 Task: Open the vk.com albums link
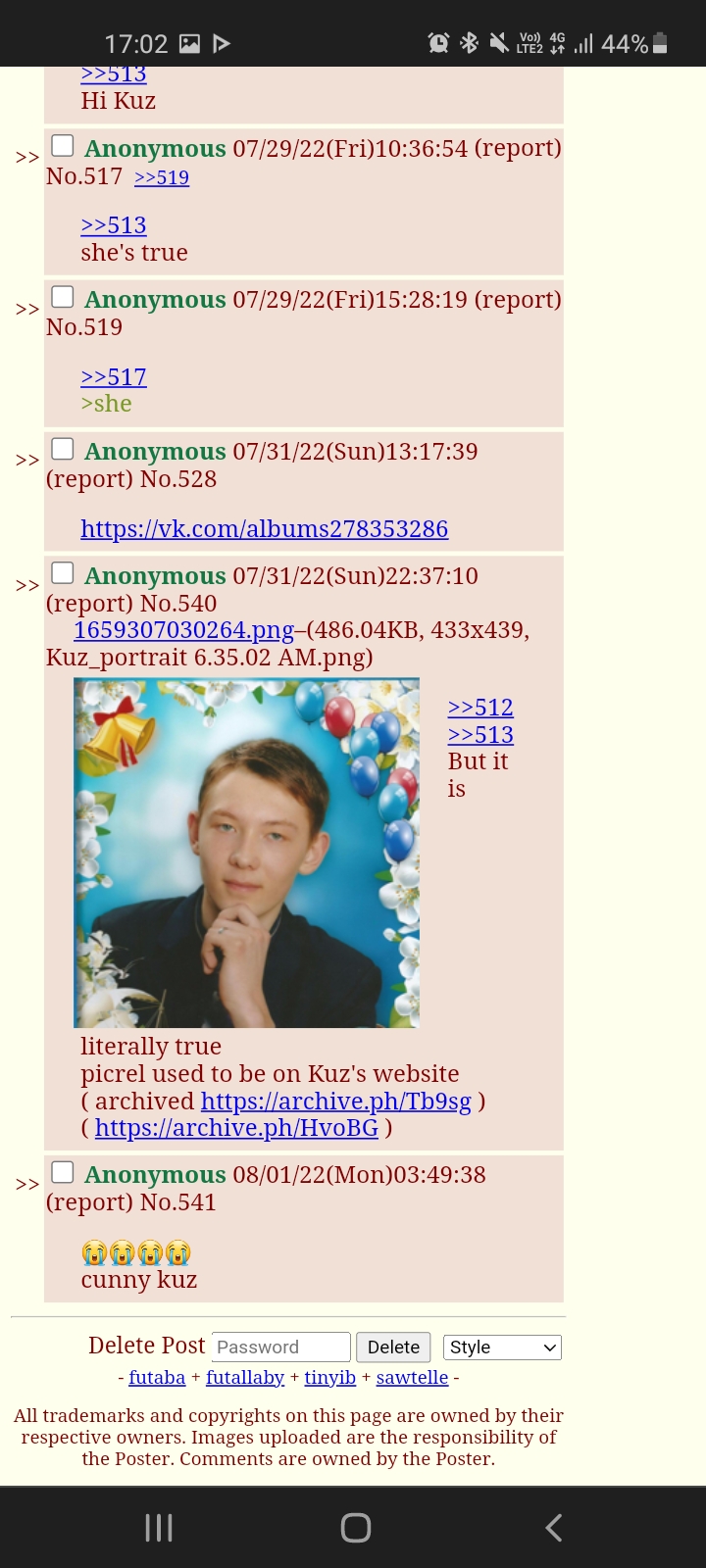pos(265,528)
